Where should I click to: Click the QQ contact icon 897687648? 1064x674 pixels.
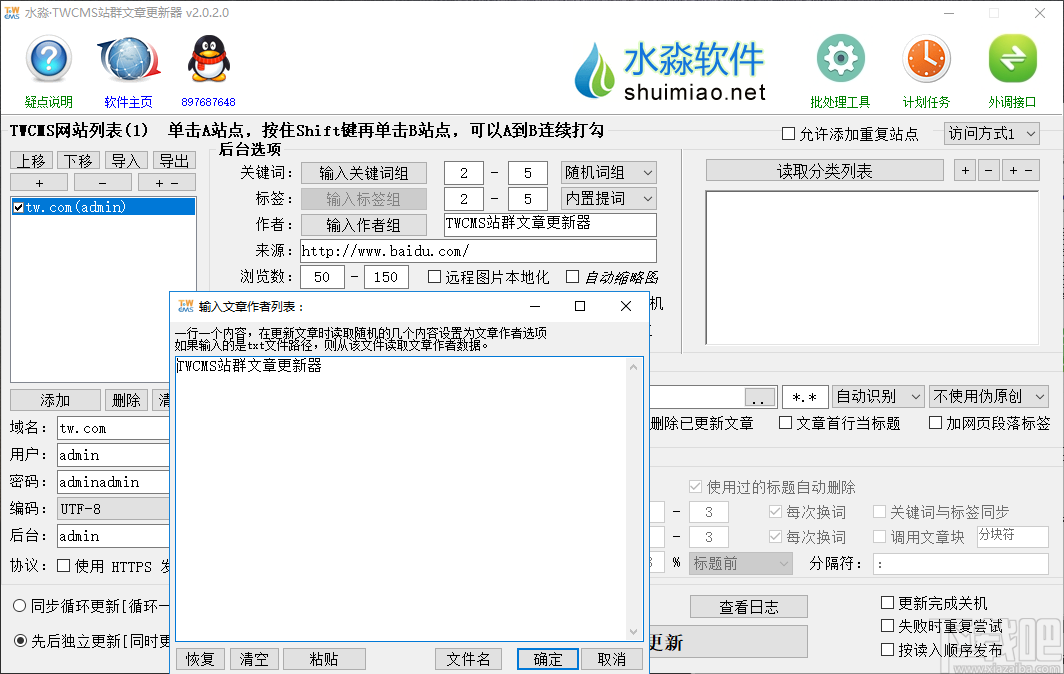pos(207,58)
